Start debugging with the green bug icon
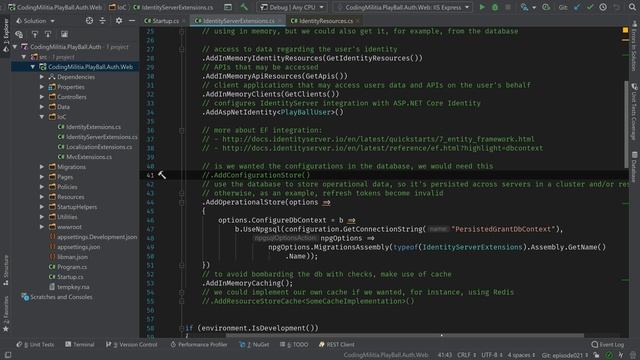The height and width of the screenshot is (360, 640). [x=495, y=7]
